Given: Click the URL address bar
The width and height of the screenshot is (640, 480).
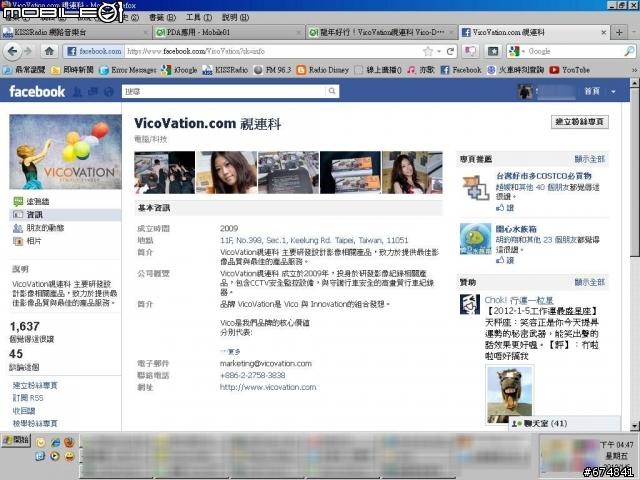Looking at the screenshot, I should (x=273, y=51).
